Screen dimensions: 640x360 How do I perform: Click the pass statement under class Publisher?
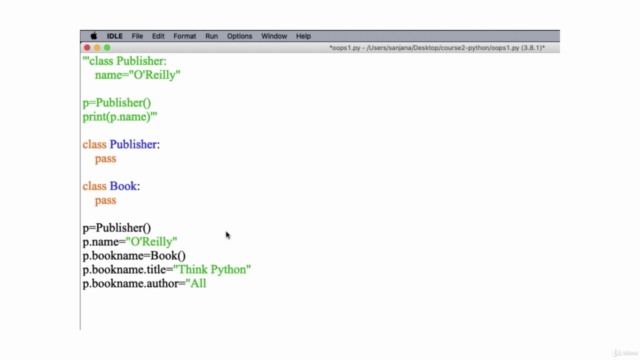click(105, 159)
